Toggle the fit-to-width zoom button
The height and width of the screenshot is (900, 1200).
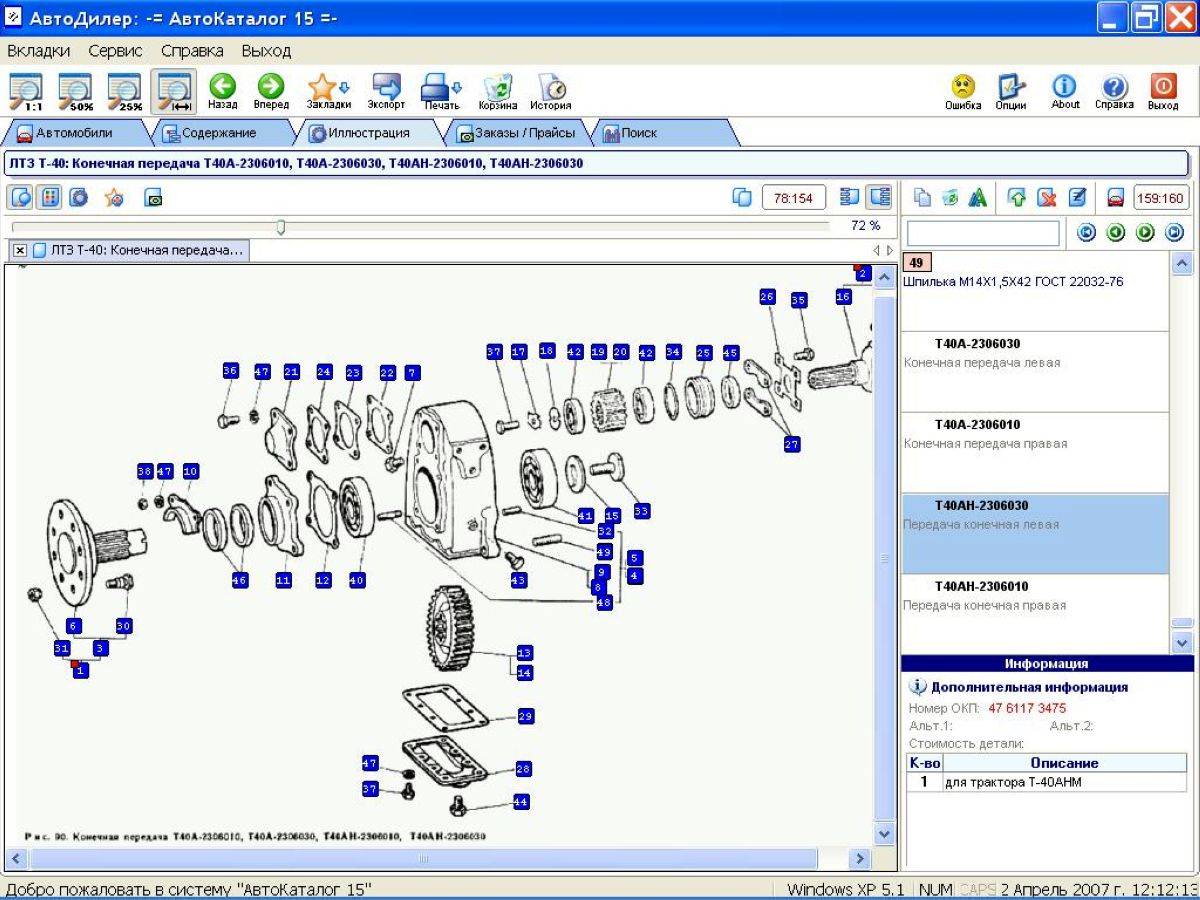174,91
